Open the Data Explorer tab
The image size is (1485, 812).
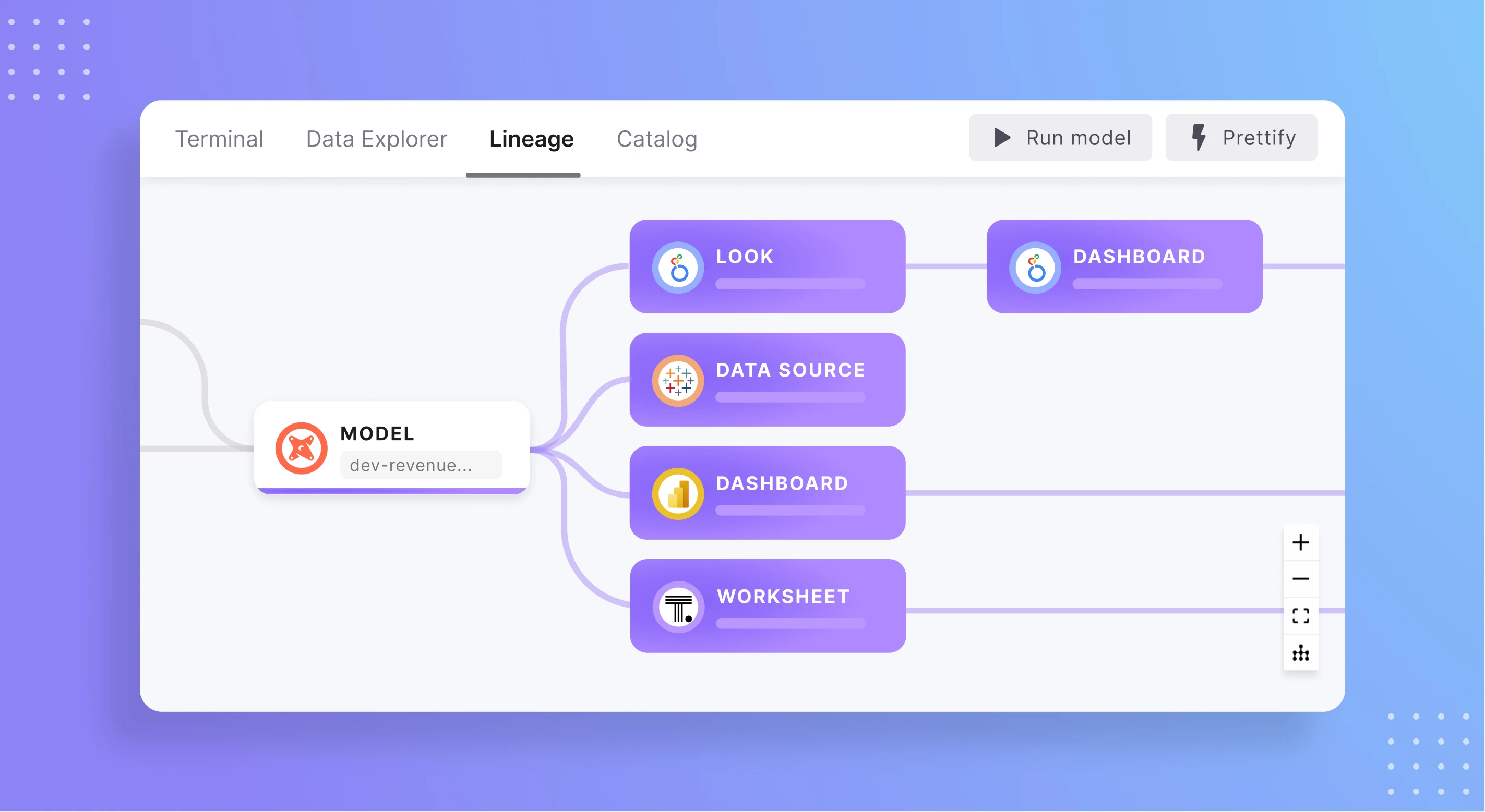376,139
